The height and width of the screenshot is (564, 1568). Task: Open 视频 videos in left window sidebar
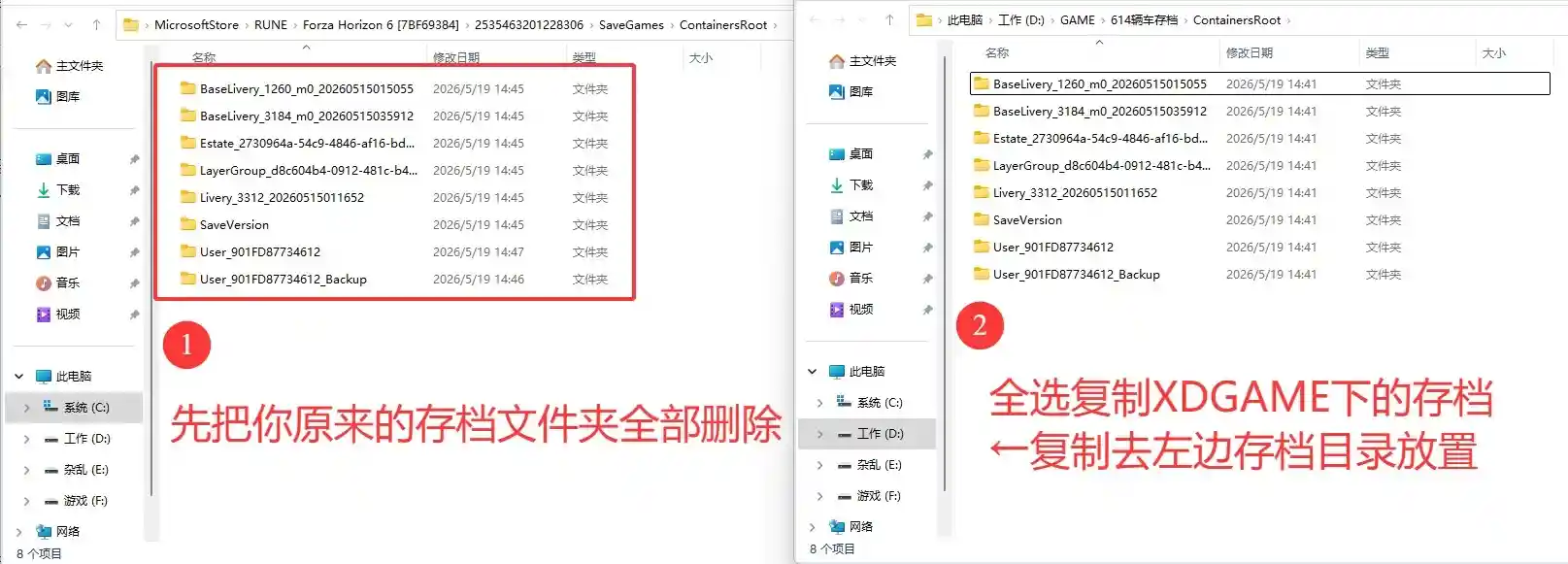(x=58, y=314)
